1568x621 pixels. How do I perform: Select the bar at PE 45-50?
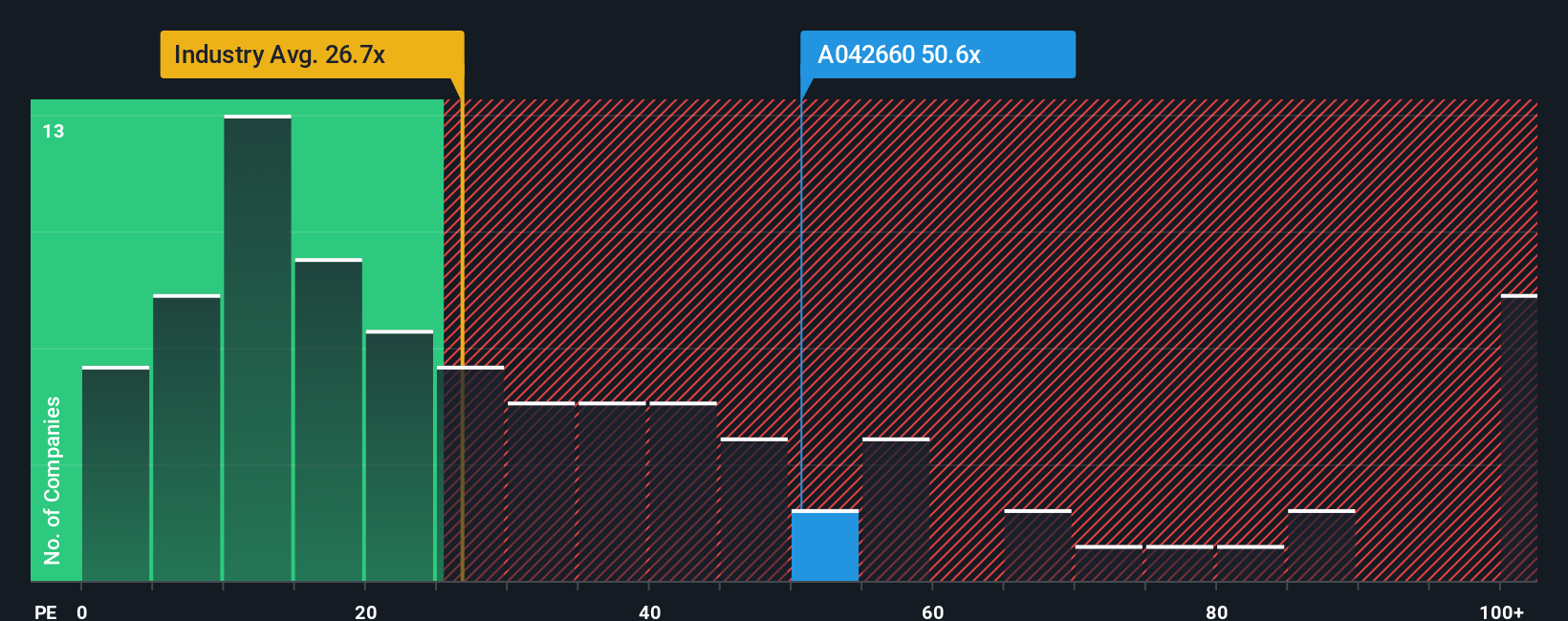pyautogui.click(x=754, y=509)
